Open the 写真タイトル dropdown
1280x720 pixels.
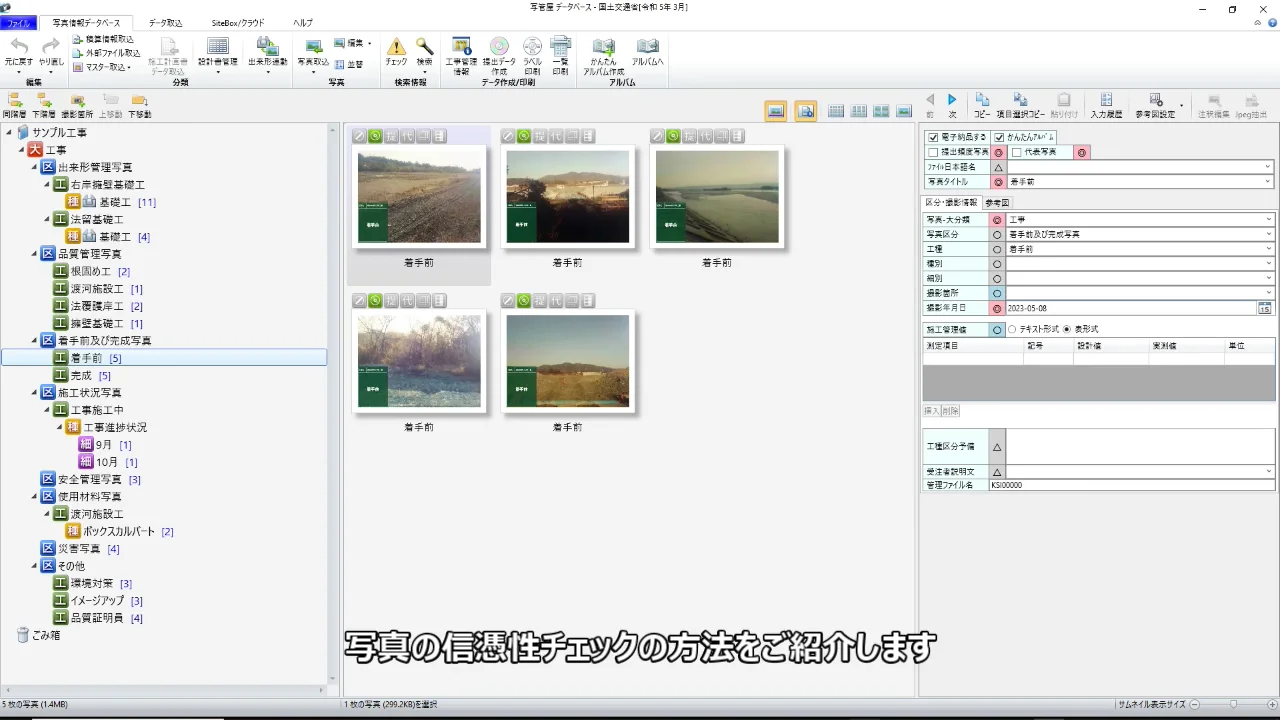tap(1268, 182)
